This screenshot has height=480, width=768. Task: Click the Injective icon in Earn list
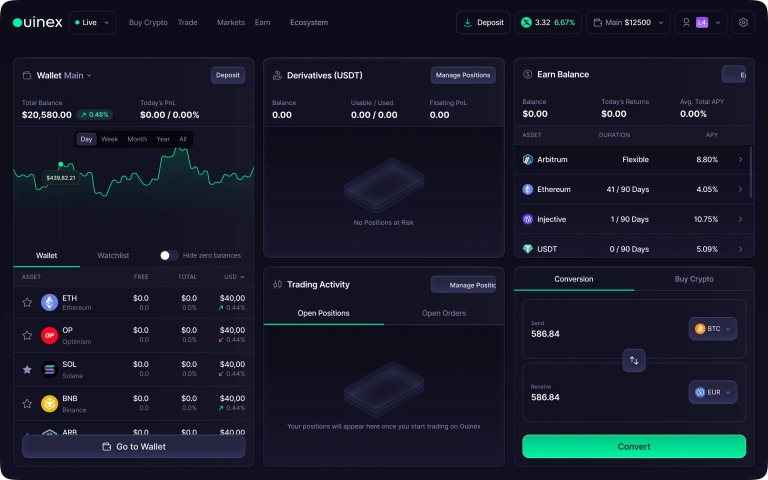(528, 219)
